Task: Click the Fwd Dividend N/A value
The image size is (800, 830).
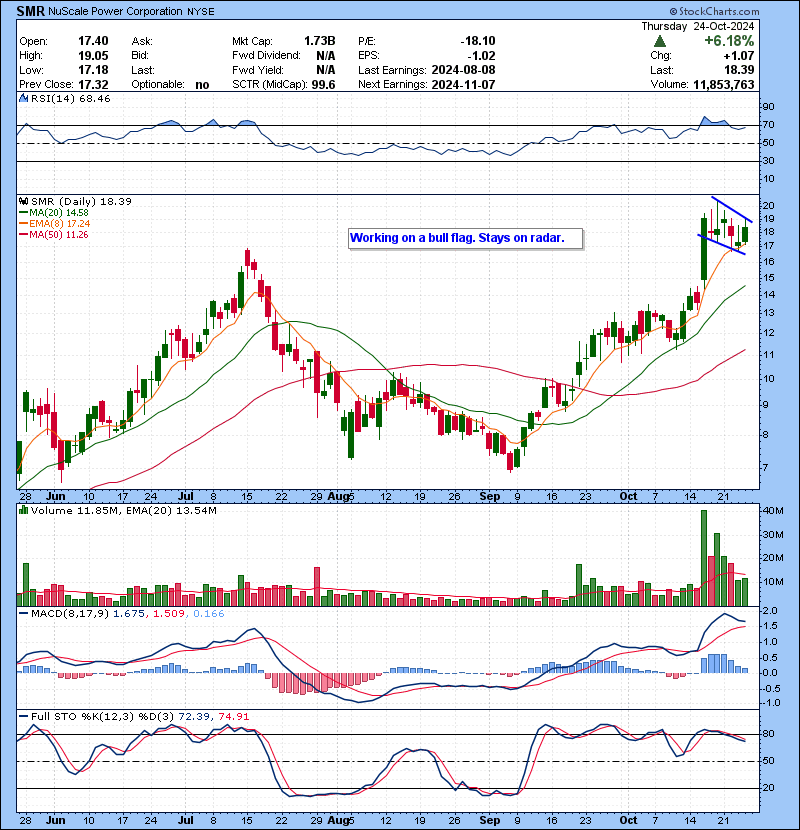Action: [x=326, y=55]
